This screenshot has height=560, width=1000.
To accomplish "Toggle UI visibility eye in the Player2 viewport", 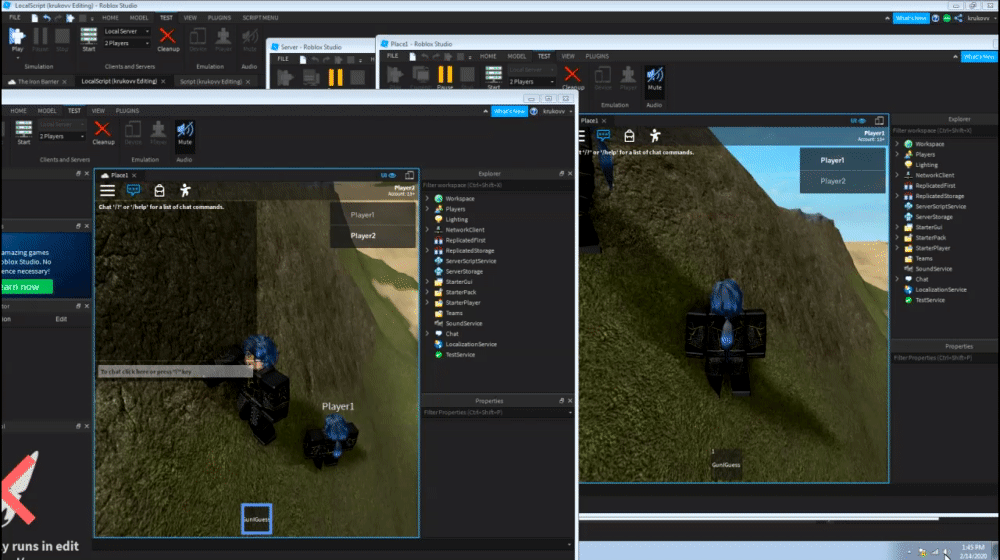I will (388, 175).
